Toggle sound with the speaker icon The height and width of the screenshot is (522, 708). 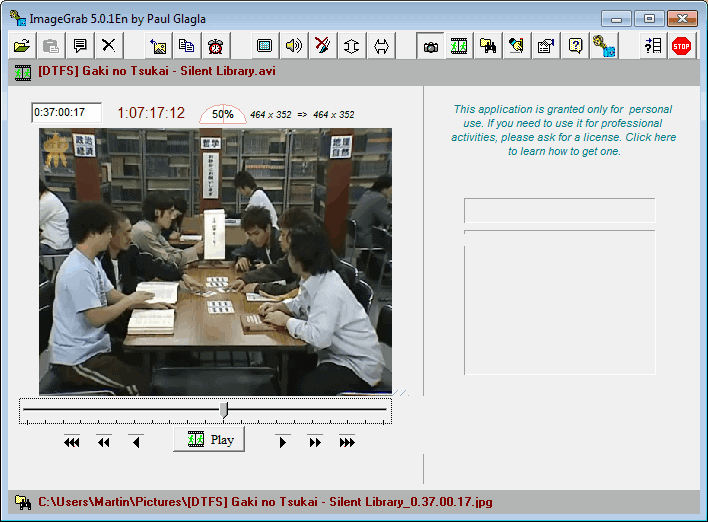point(293,46)
